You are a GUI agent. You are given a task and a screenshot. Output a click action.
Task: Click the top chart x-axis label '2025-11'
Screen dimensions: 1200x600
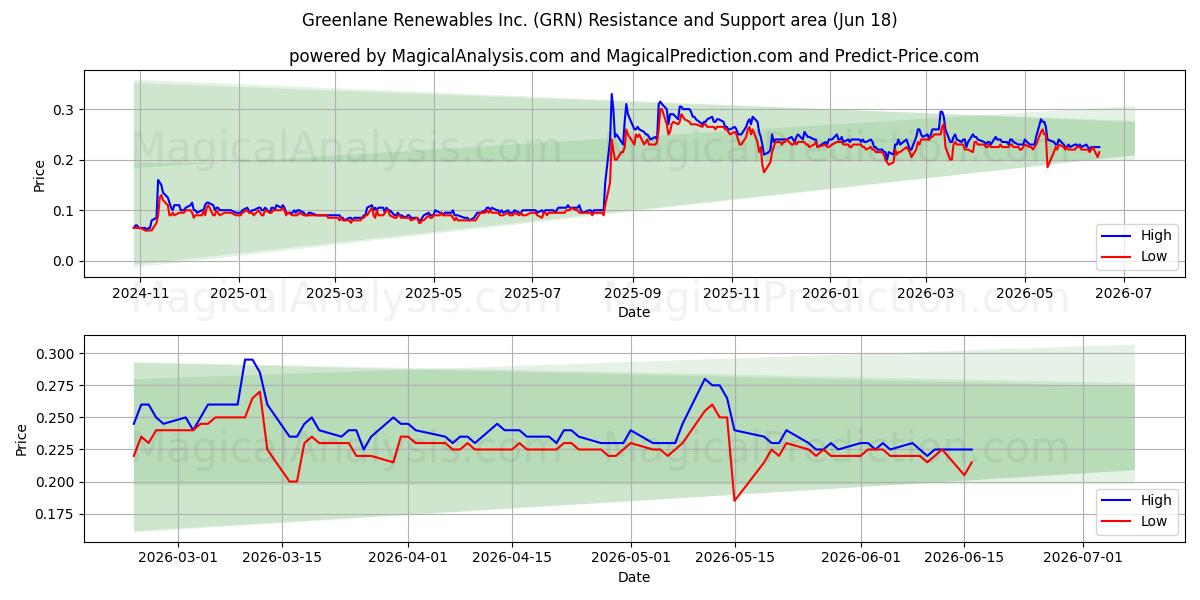[x=732, y=293]
